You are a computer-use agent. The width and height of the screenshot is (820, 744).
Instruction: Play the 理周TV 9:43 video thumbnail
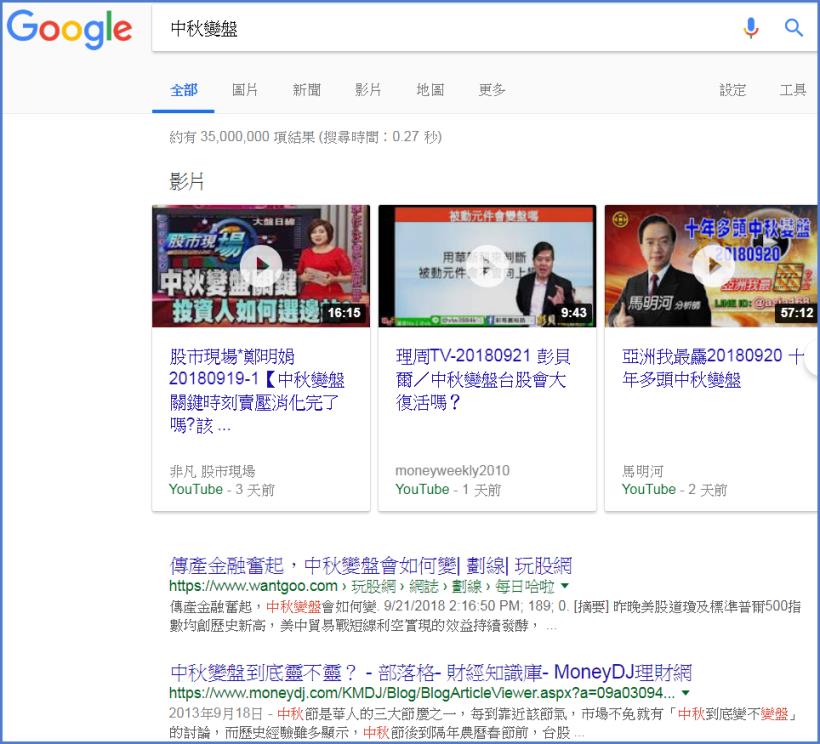point(487,266)
